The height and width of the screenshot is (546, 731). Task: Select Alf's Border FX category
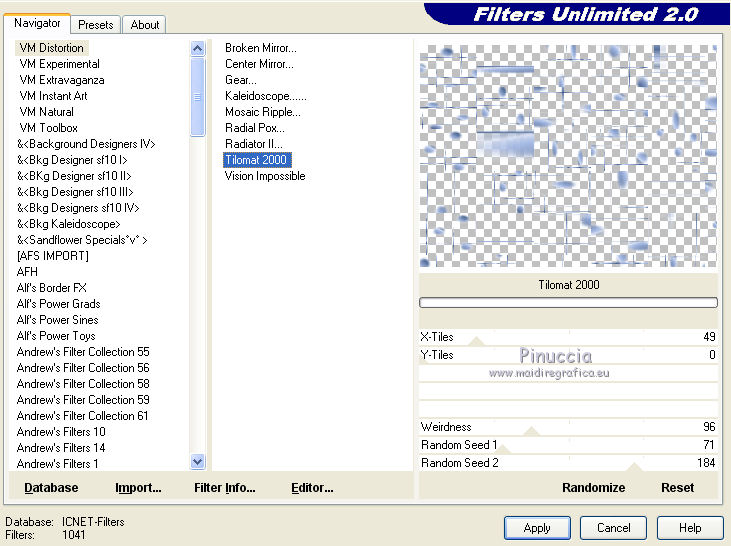[51, 288]
